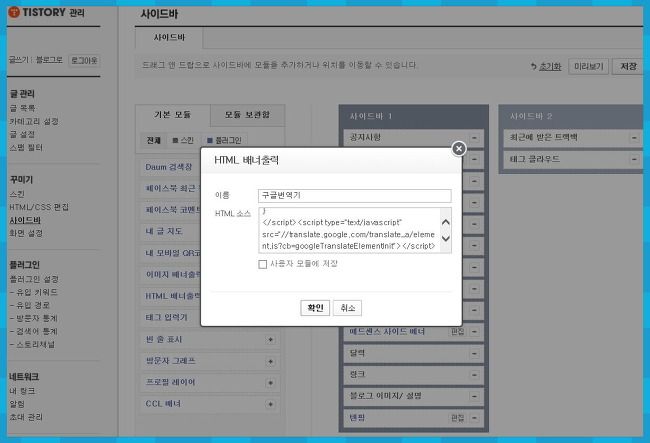Filter modules by 스킨

coord(183,140)
